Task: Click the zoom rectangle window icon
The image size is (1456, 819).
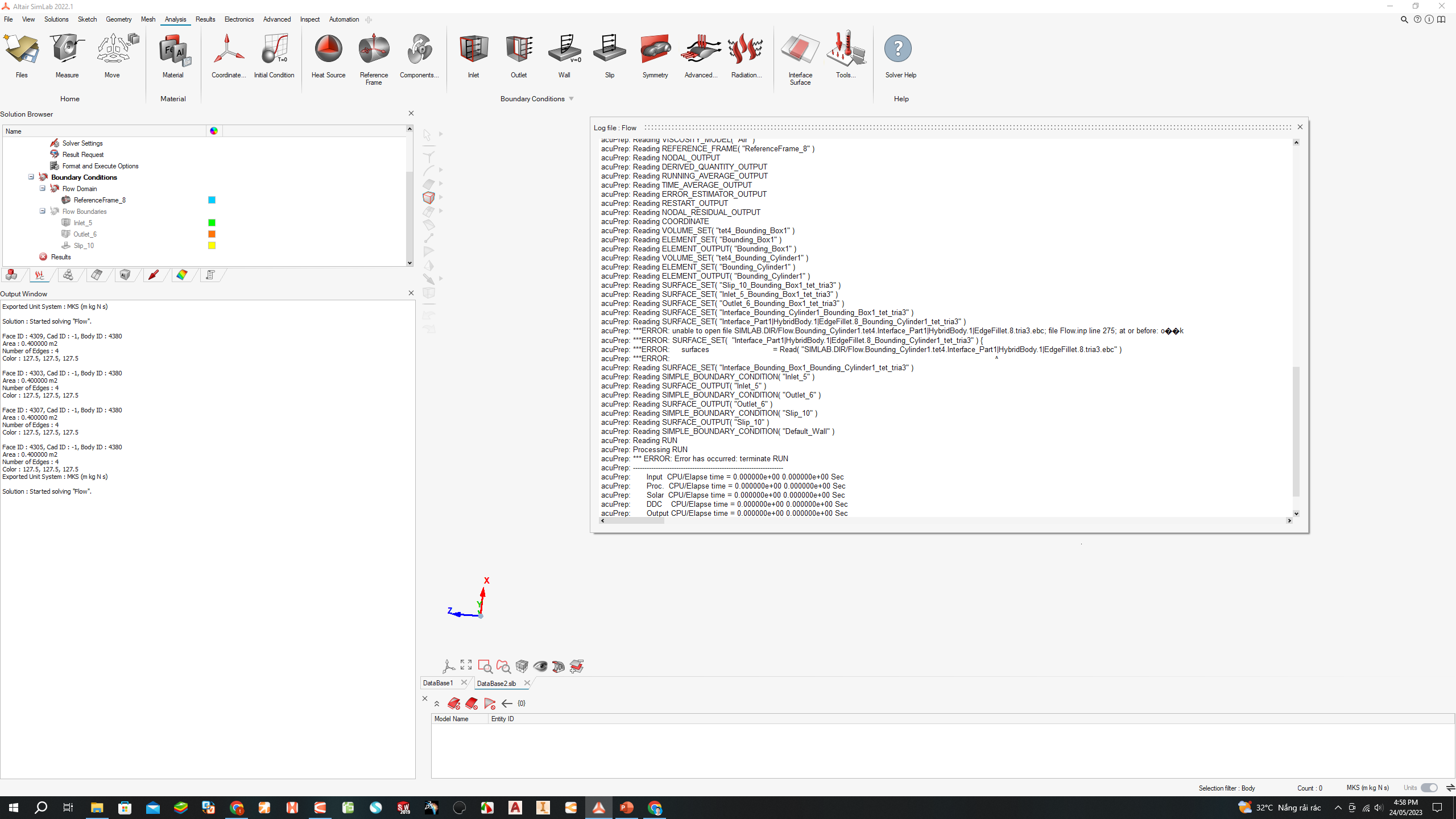Action: (485, 666)
